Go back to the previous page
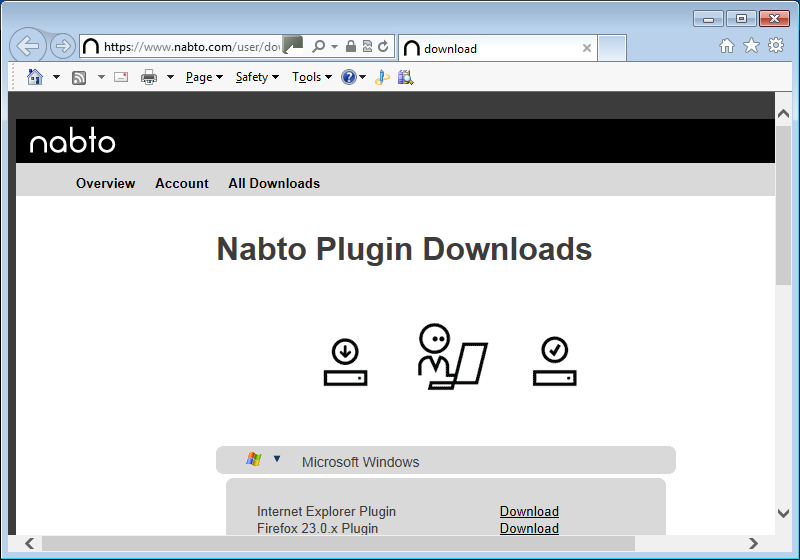 click(28, 46)
